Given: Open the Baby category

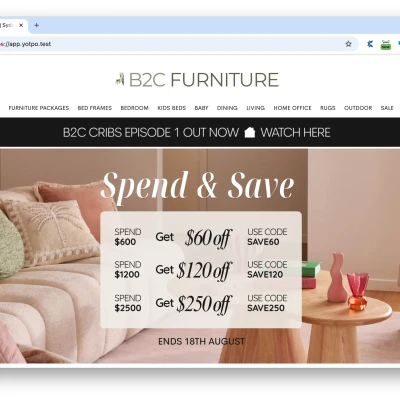Looking at the screenshot, I should 201,108.
